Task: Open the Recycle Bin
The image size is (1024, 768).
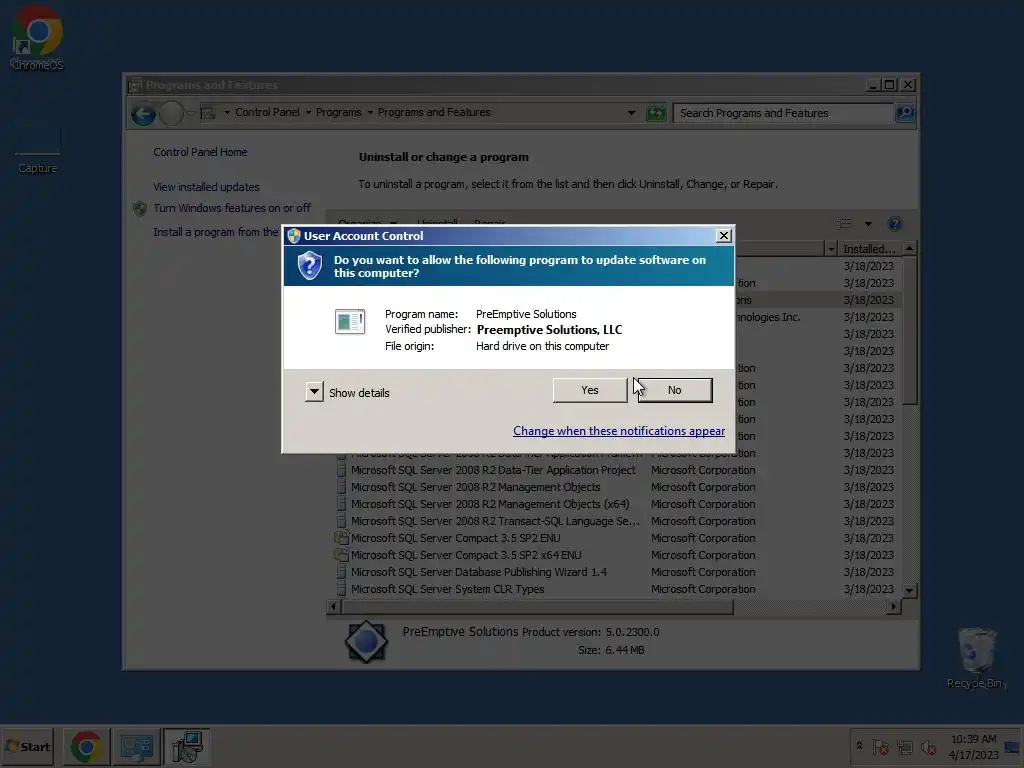Action: pyautogui.click(x=976, y=658)
